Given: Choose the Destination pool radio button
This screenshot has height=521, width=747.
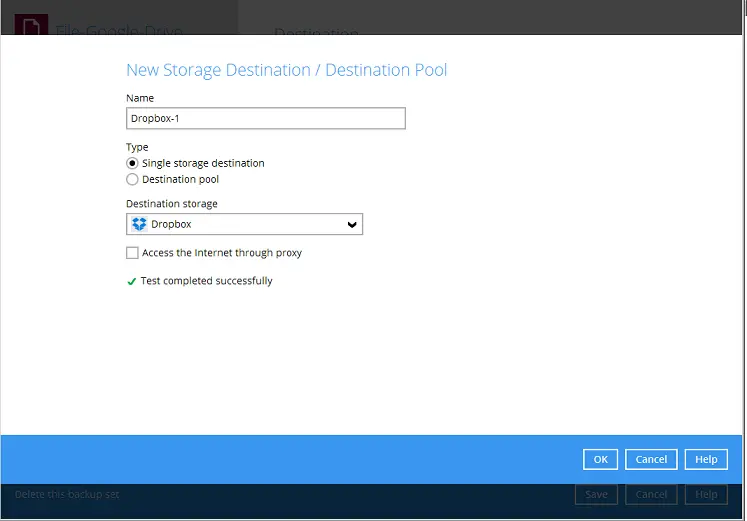Looking at the screenshot, I should pyautogui.click(x=132, y=180).
